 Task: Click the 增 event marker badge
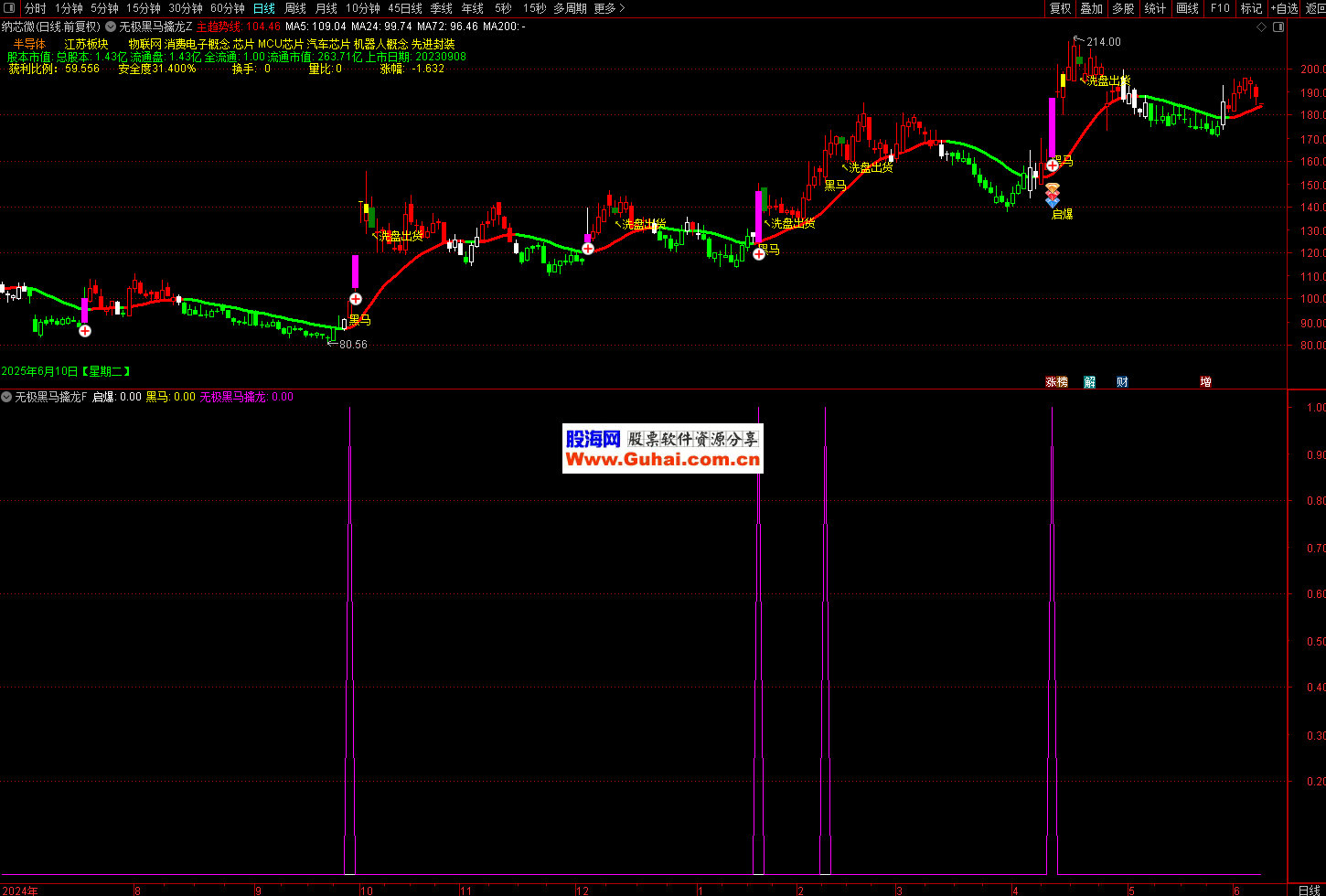point(1205,381)
